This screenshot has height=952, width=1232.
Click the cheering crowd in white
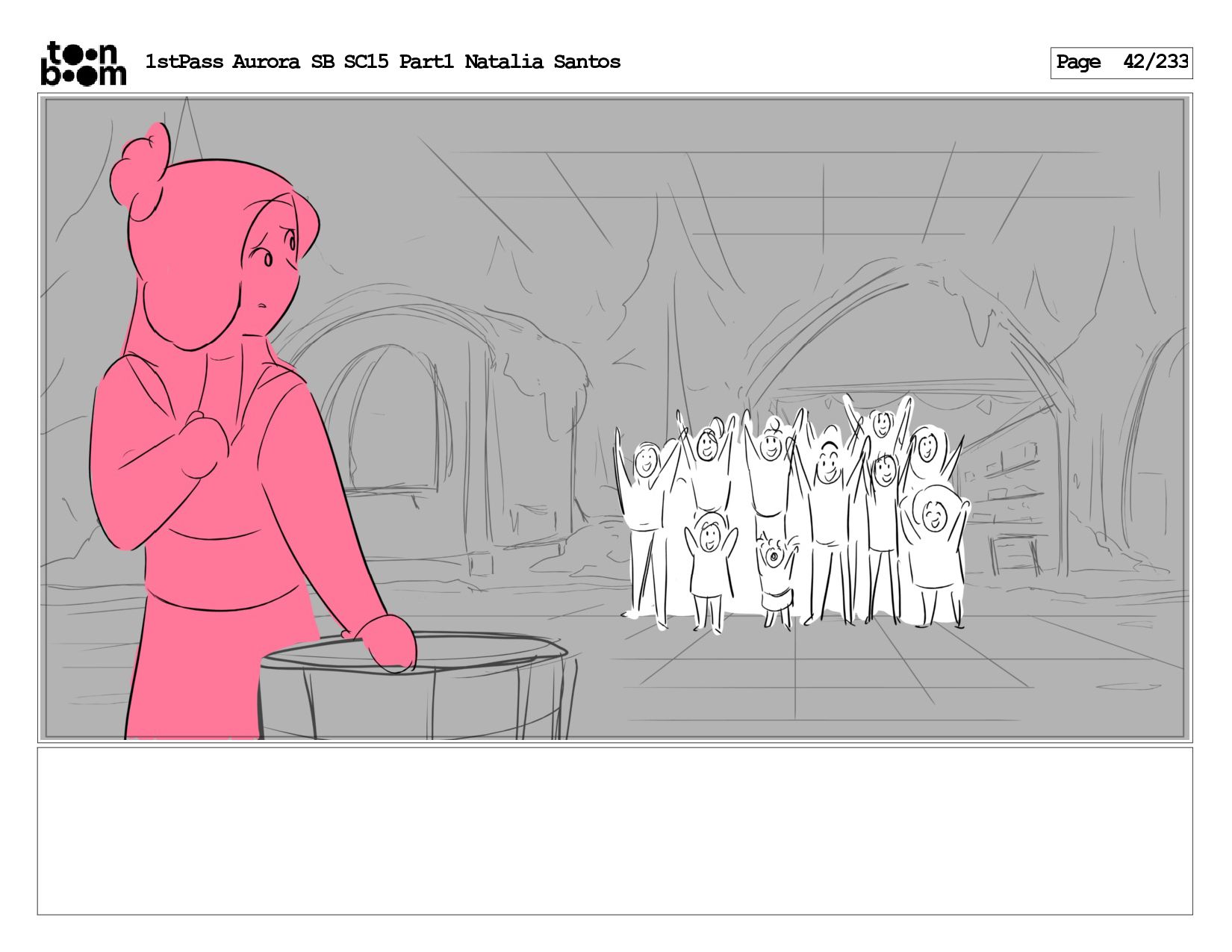(x=791, y=514)
